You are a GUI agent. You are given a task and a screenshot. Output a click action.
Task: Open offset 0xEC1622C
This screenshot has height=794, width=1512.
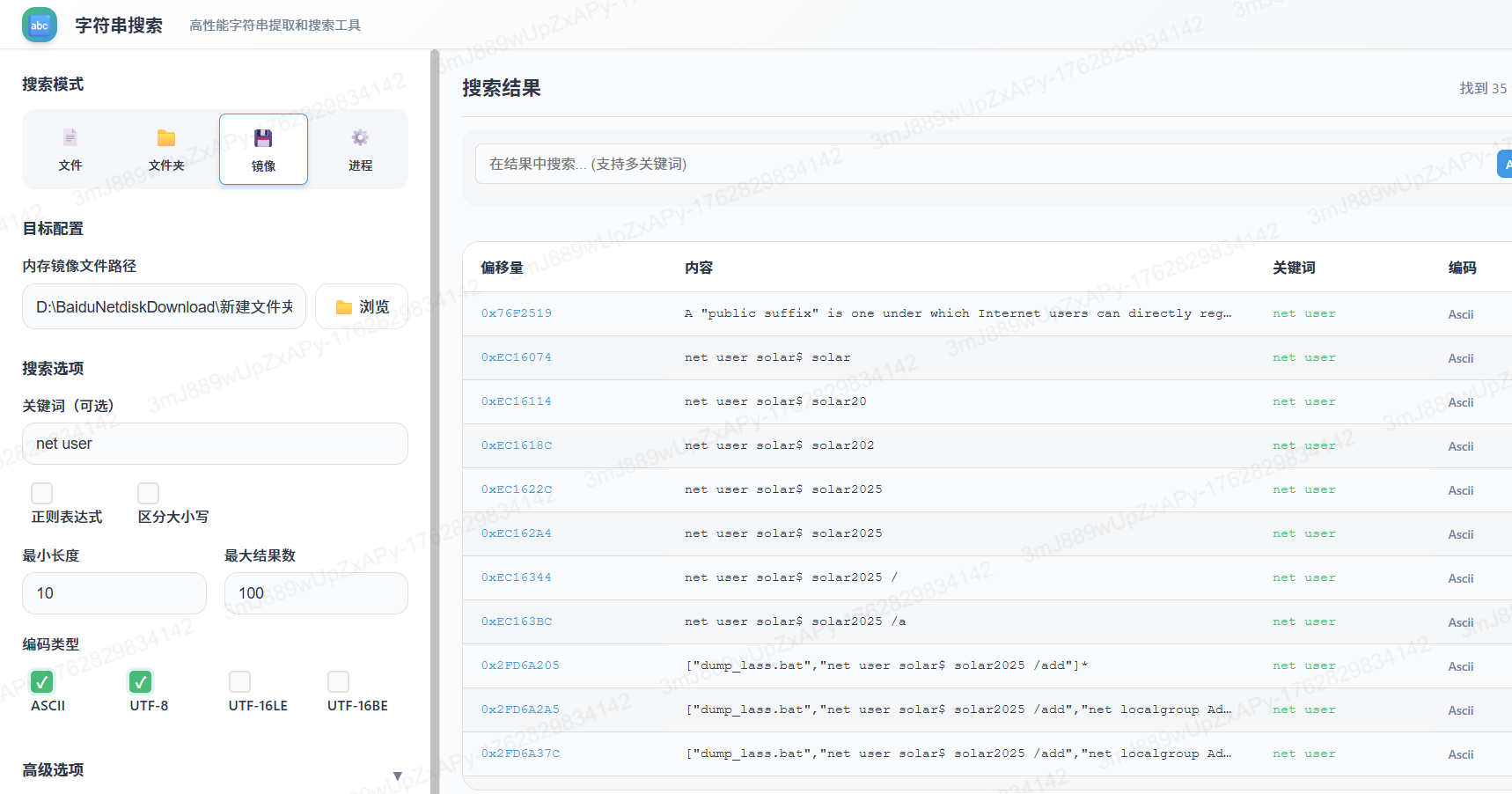click(x=517, y=489)
